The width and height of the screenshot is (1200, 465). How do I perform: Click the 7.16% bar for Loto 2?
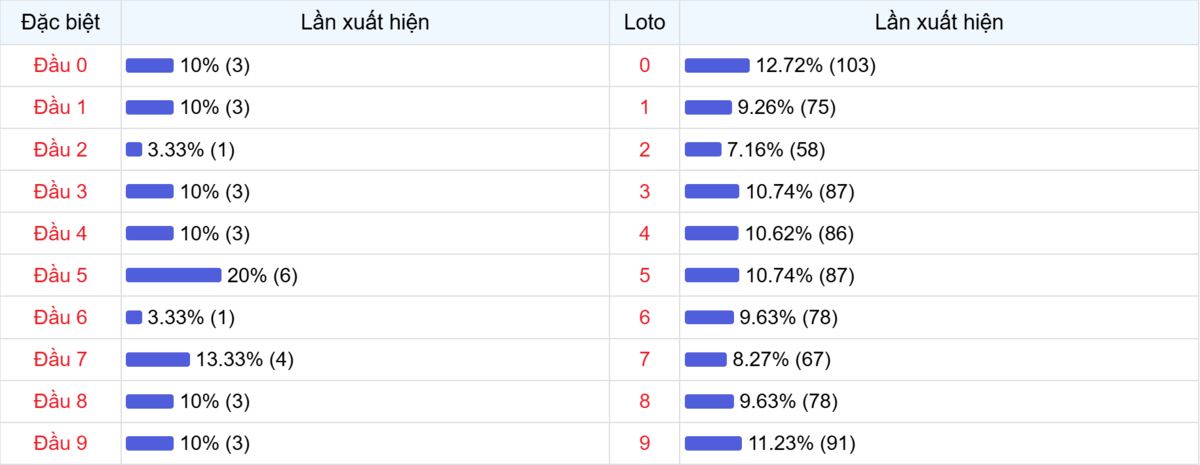pos(703,149)
